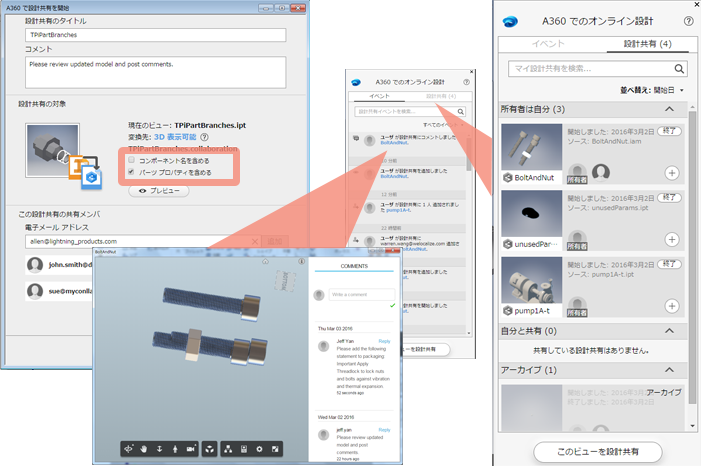
Task: Collapse アーカイブ (1) section
Action: 669,370
